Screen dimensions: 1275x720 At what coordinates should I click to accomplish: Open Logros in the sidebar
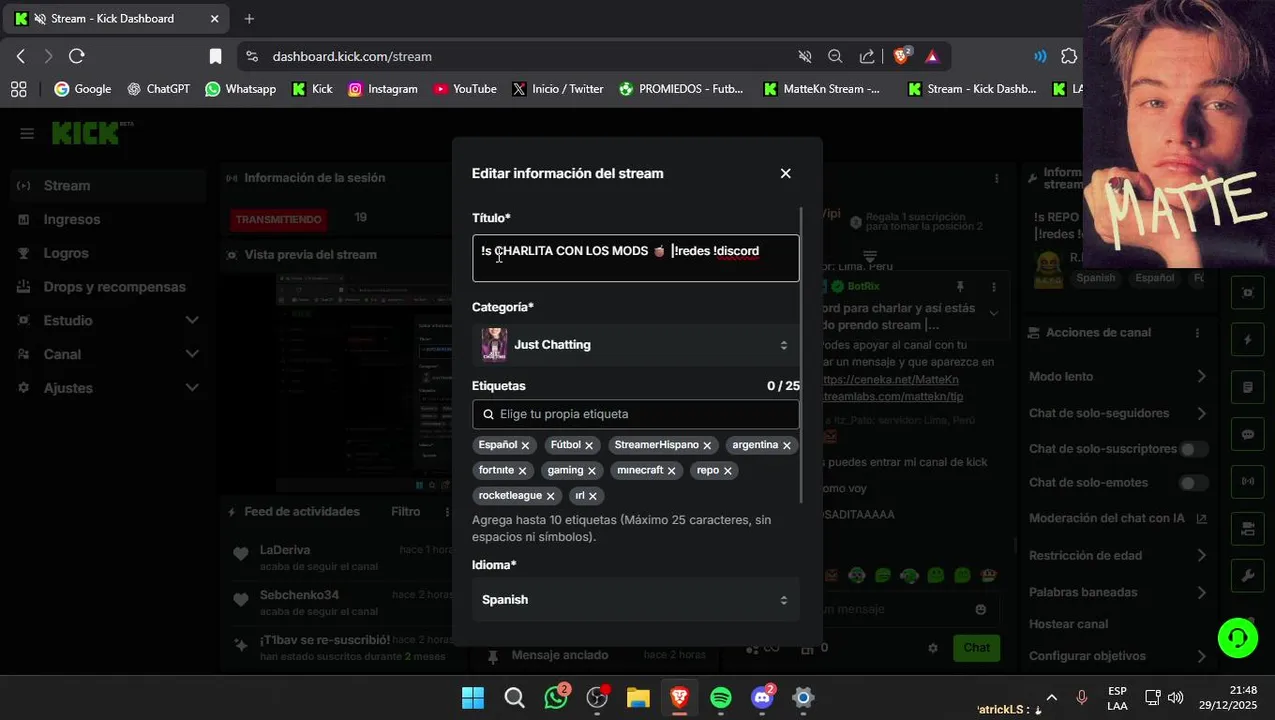tap(108, 253)
